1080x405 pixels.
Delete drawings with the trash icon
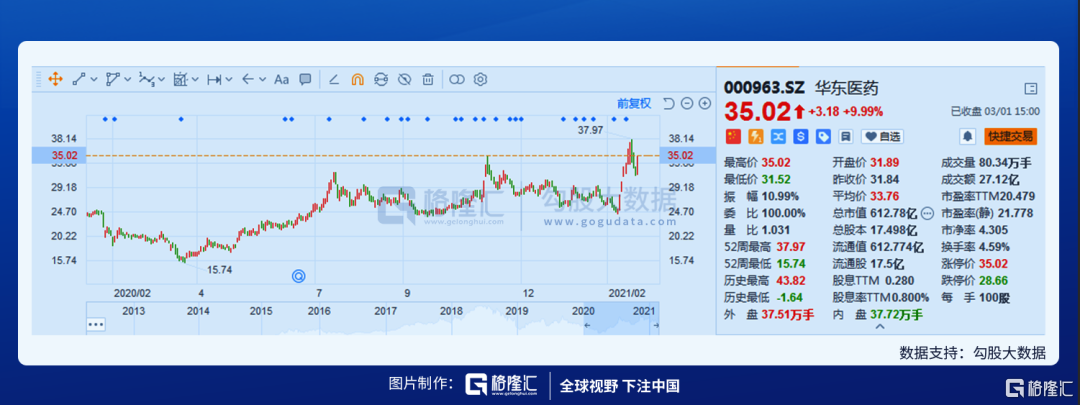pyautogui.click(x=428, y=79)
